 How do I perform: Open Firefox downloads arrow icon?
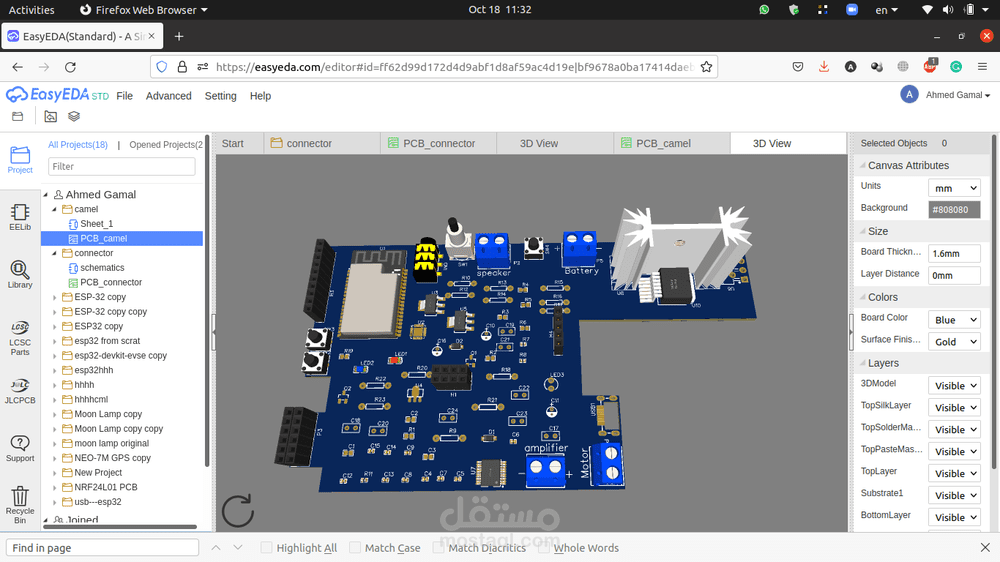click(824, 67)
